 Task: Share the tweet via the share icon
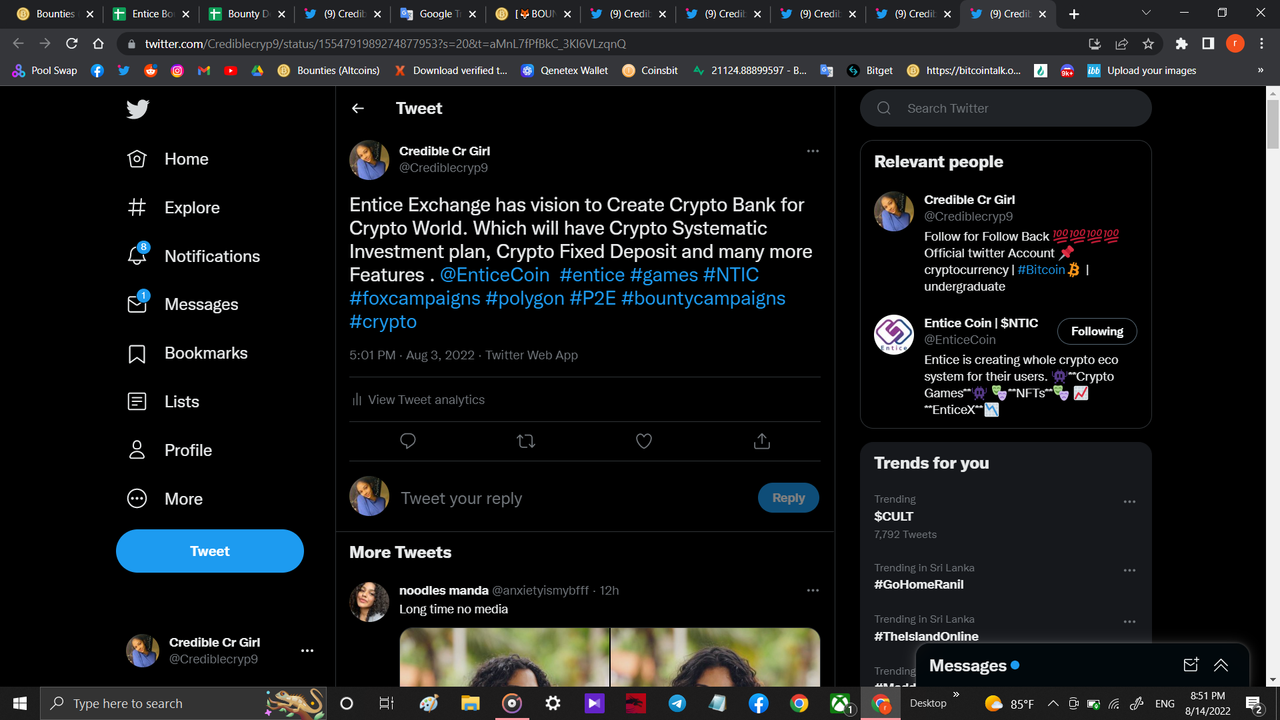[x=761, y=440]
